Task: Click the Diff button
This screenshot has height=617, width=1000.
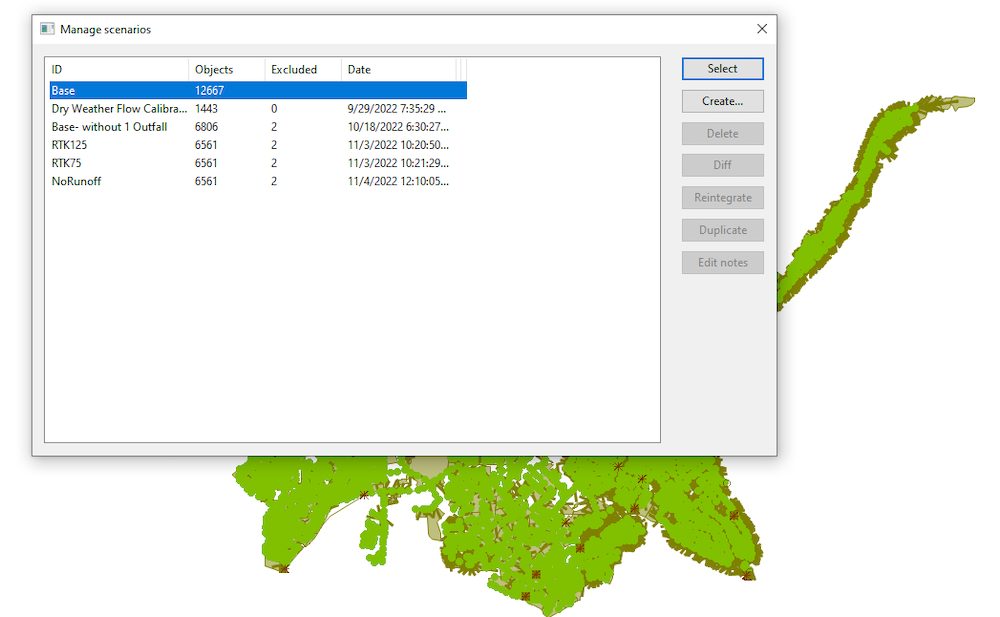Action: [x=722, y=165]
